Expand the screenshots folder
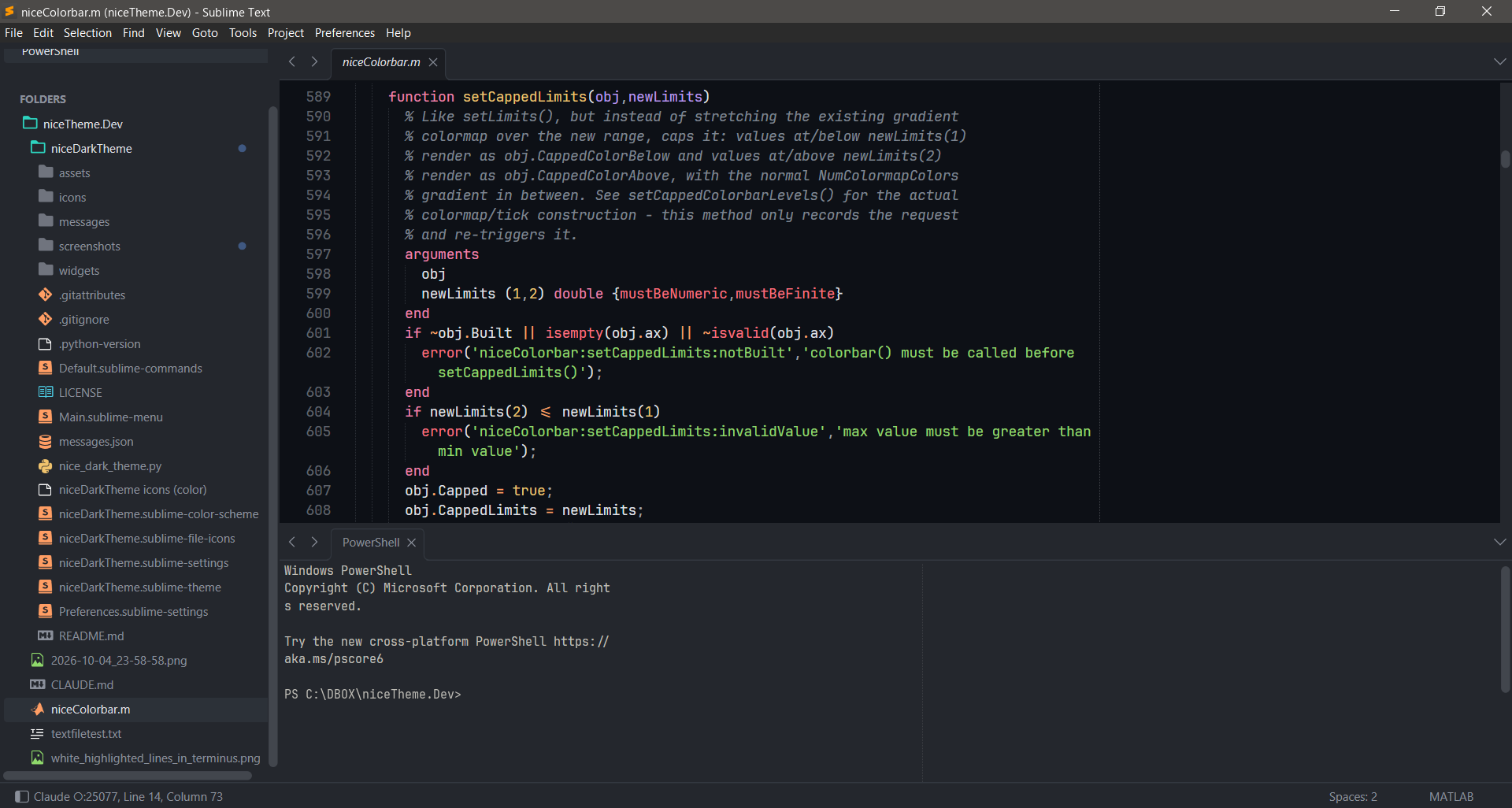Image resolution: width=1512 pixels, height=808 pixels. (x=46, y=245)
